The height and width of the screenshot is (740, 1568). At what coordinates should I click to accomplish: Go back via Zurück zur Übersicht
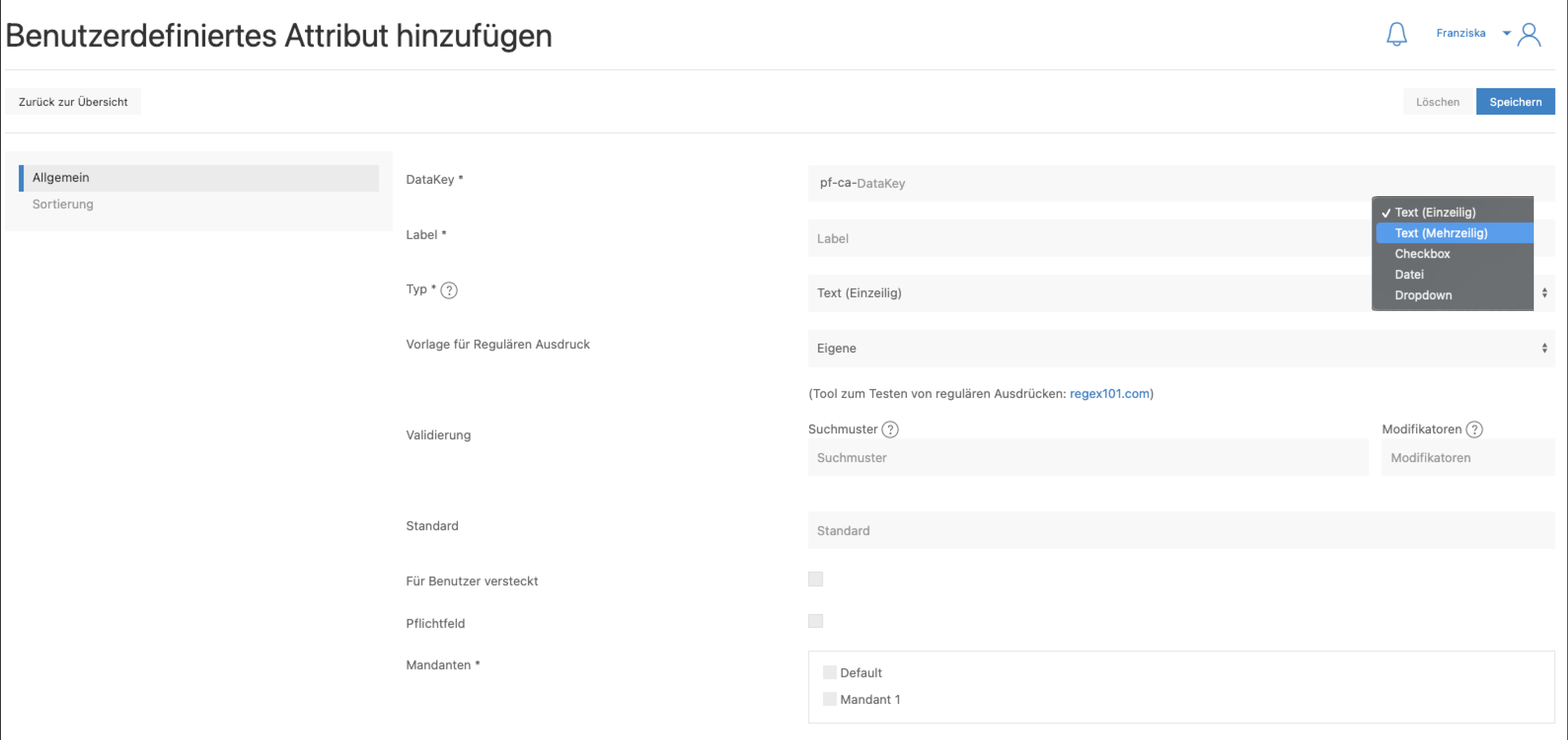73,102
